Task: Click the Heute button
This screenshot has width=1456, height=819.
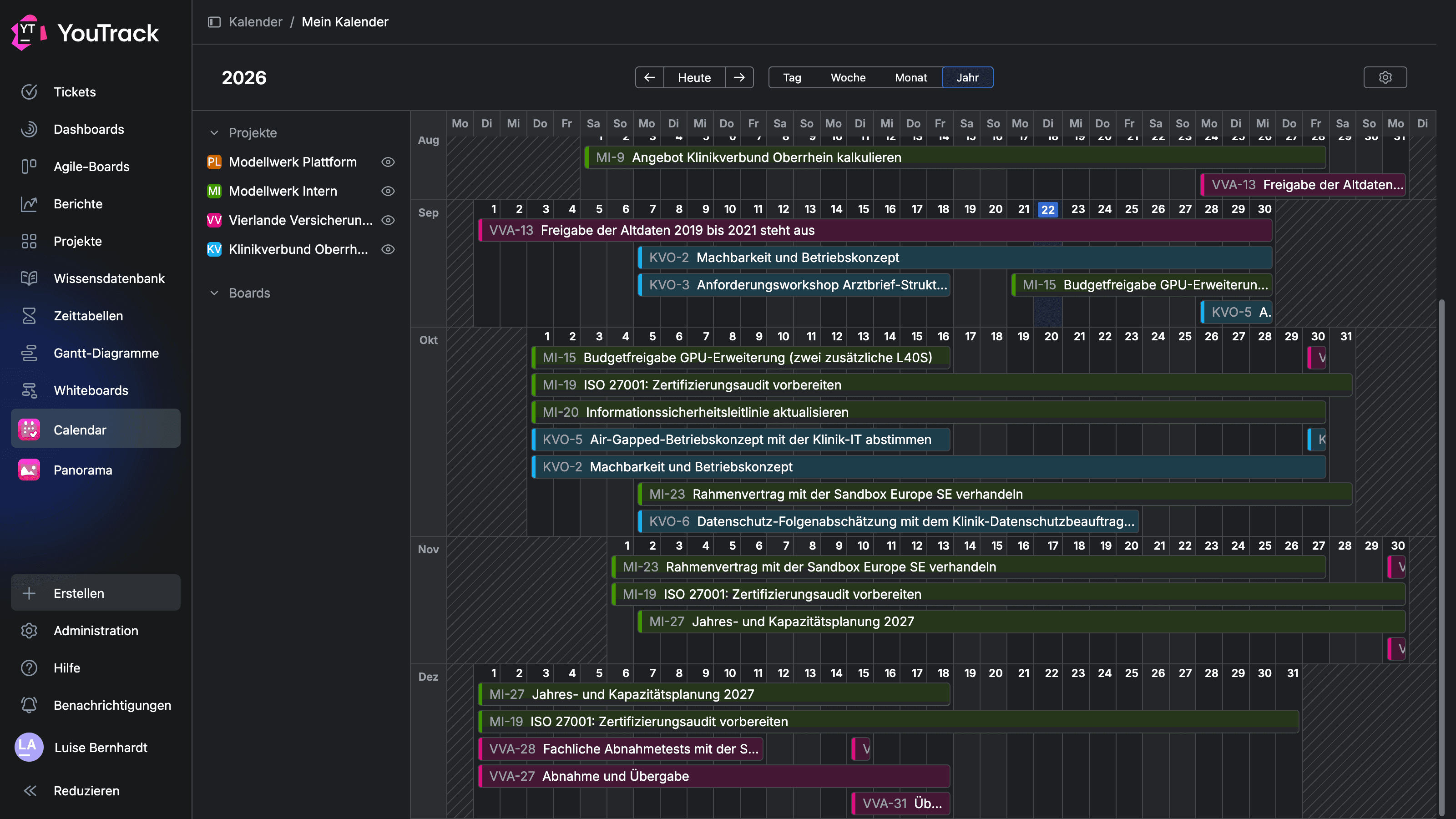Action: [x=694, y=77]
